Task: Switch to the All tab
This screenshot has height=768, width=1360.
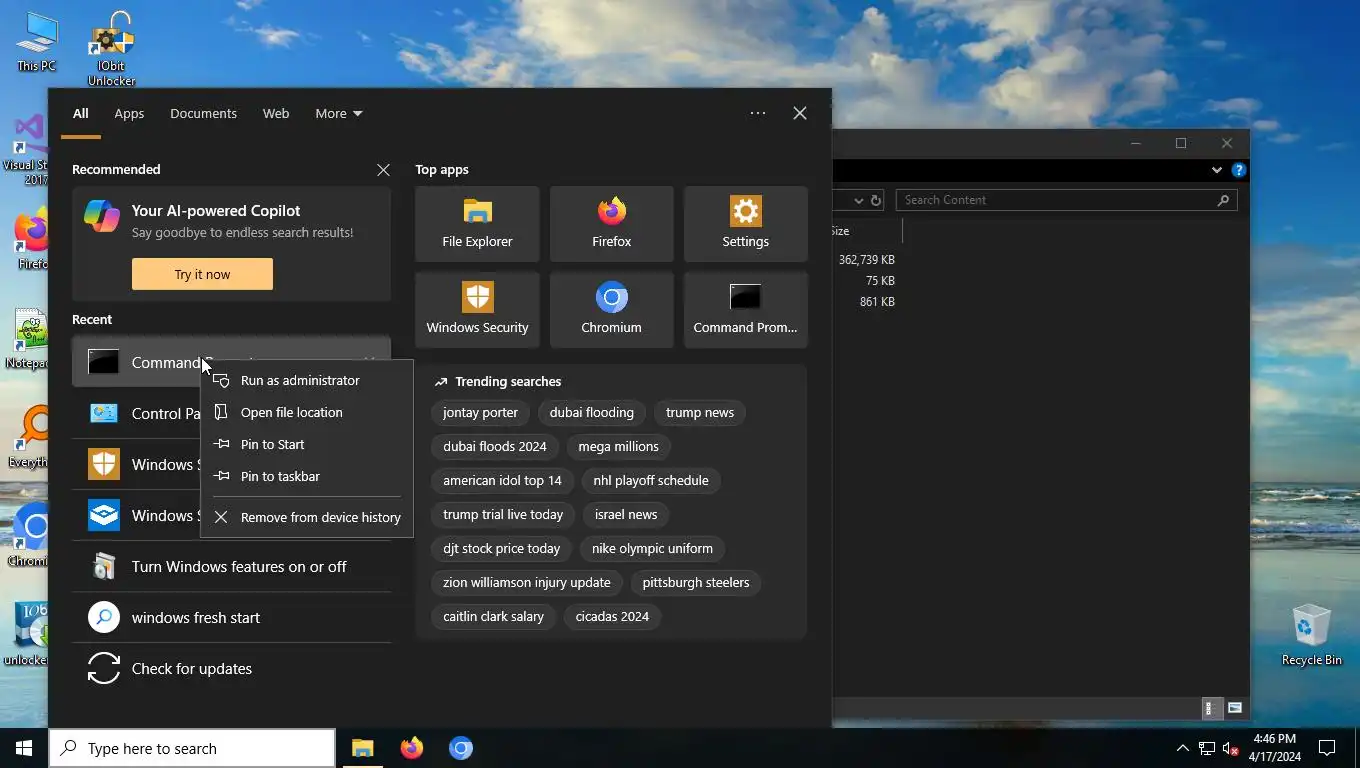Action: 80,113
